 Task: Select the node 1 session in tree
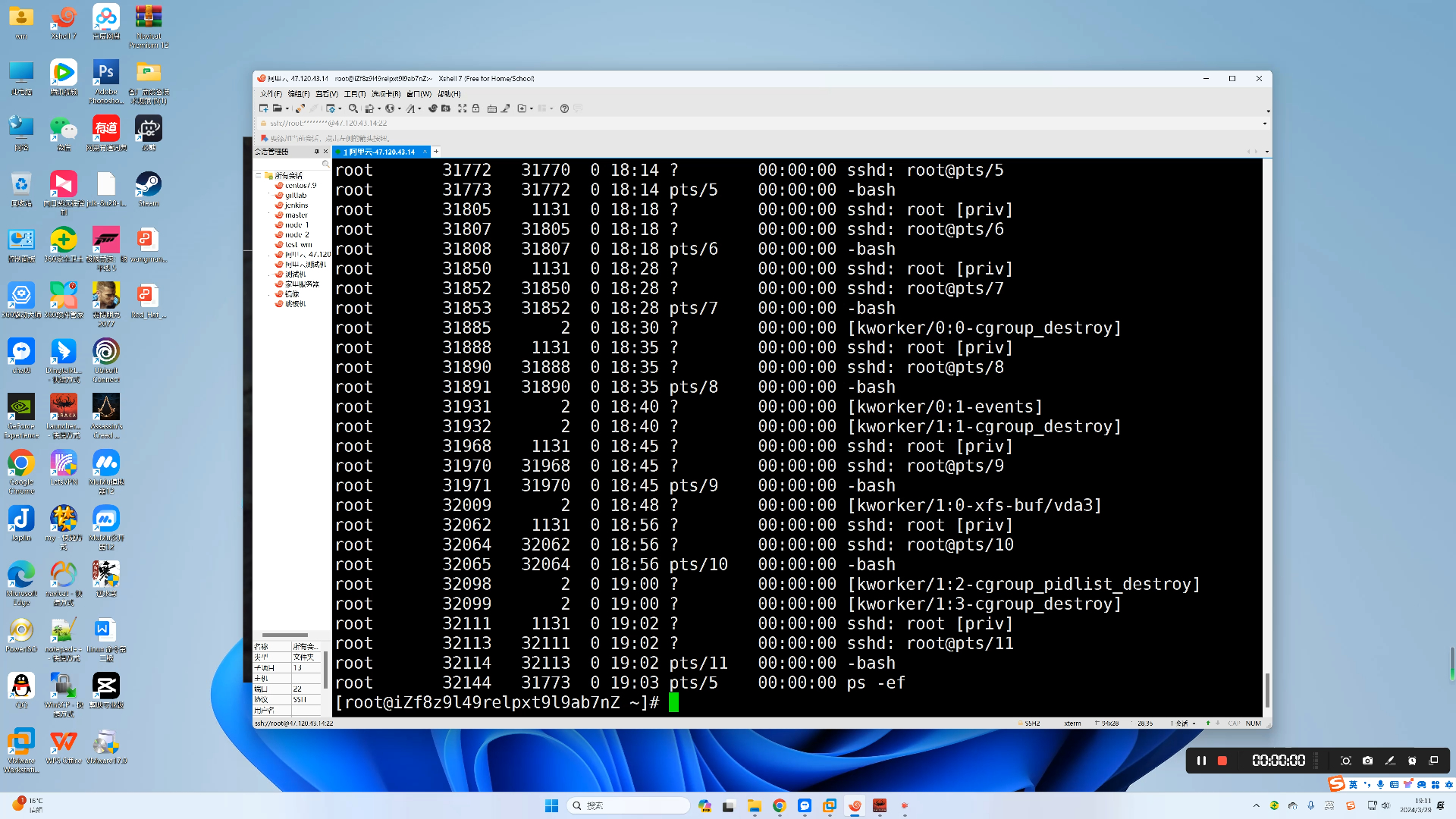coord(292,224)
